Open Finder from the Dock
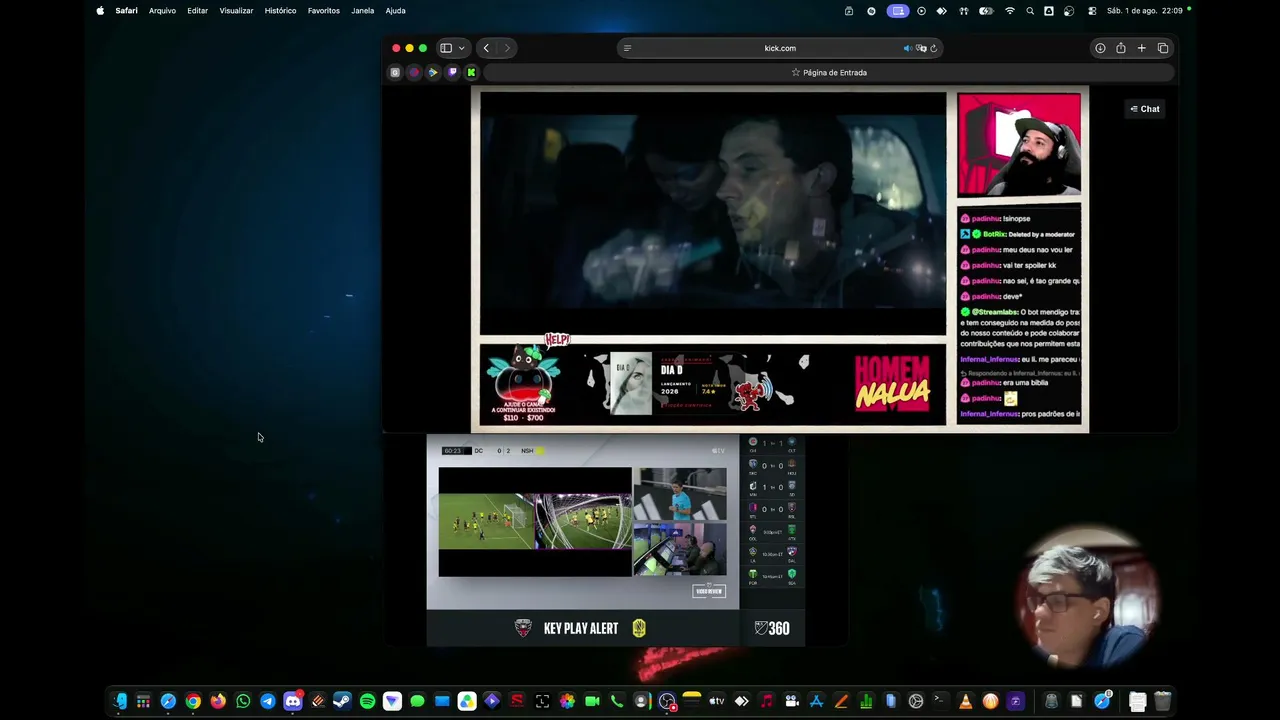Image resolution: width=1280 pixels, height=720 pixels. pyautogui.click(x=120, y=701)
